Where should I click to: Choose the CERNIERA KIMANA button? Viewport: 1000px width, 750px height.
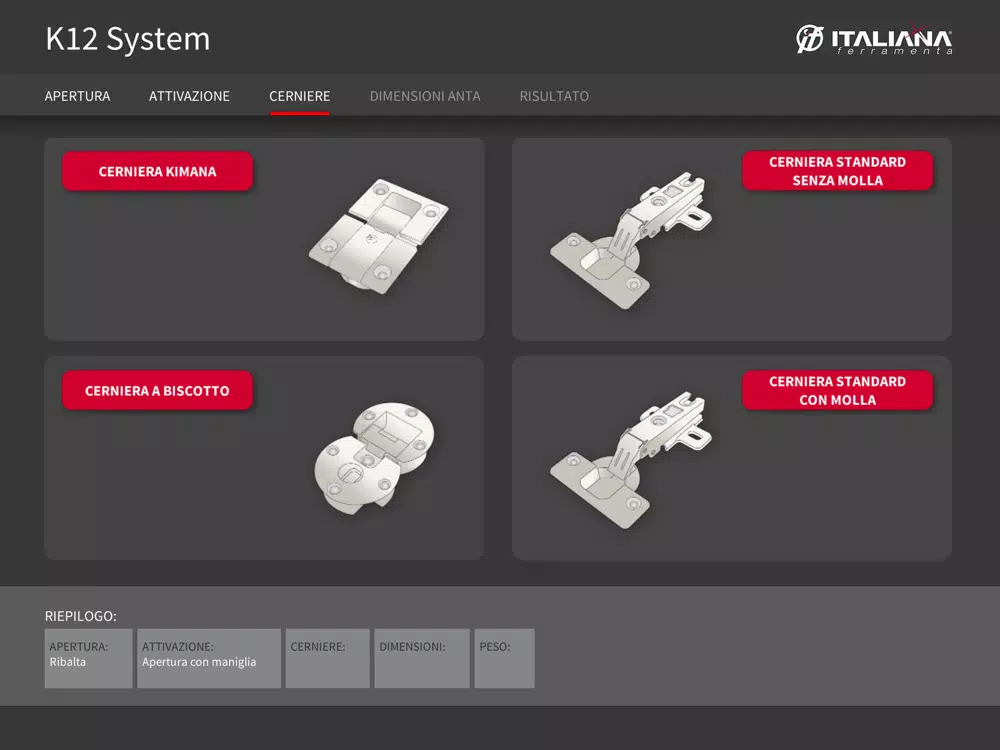pos(158,172)
